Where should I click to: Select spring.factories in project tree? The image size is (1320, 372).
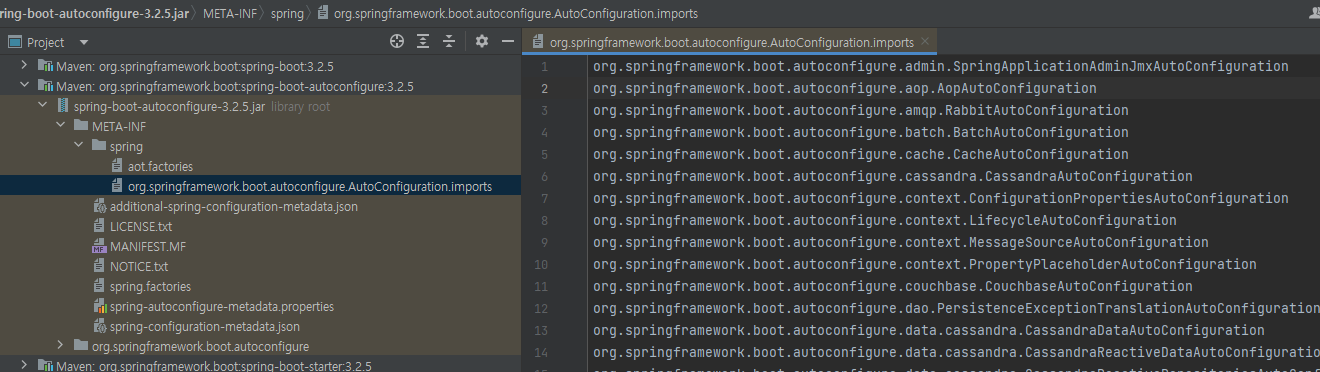151,286
